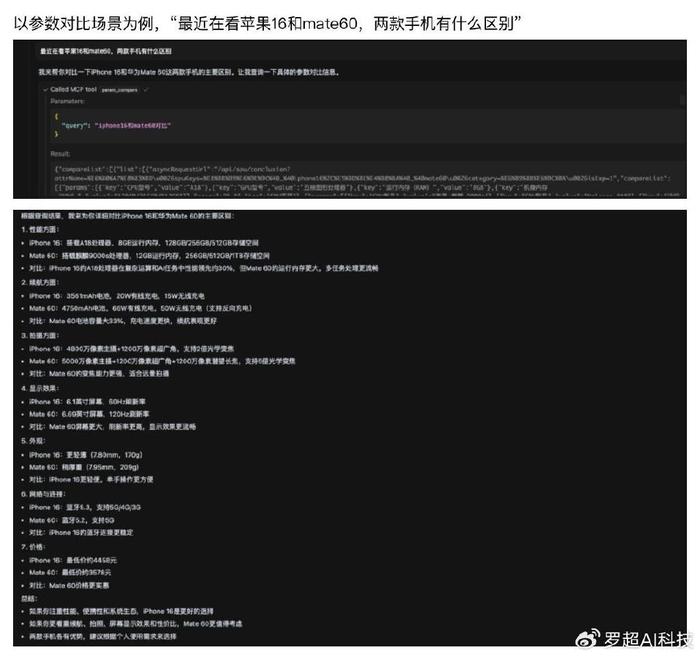Click the heading '6. 网络与连接'
Screen dimensions: 700x656
point(43,494)
